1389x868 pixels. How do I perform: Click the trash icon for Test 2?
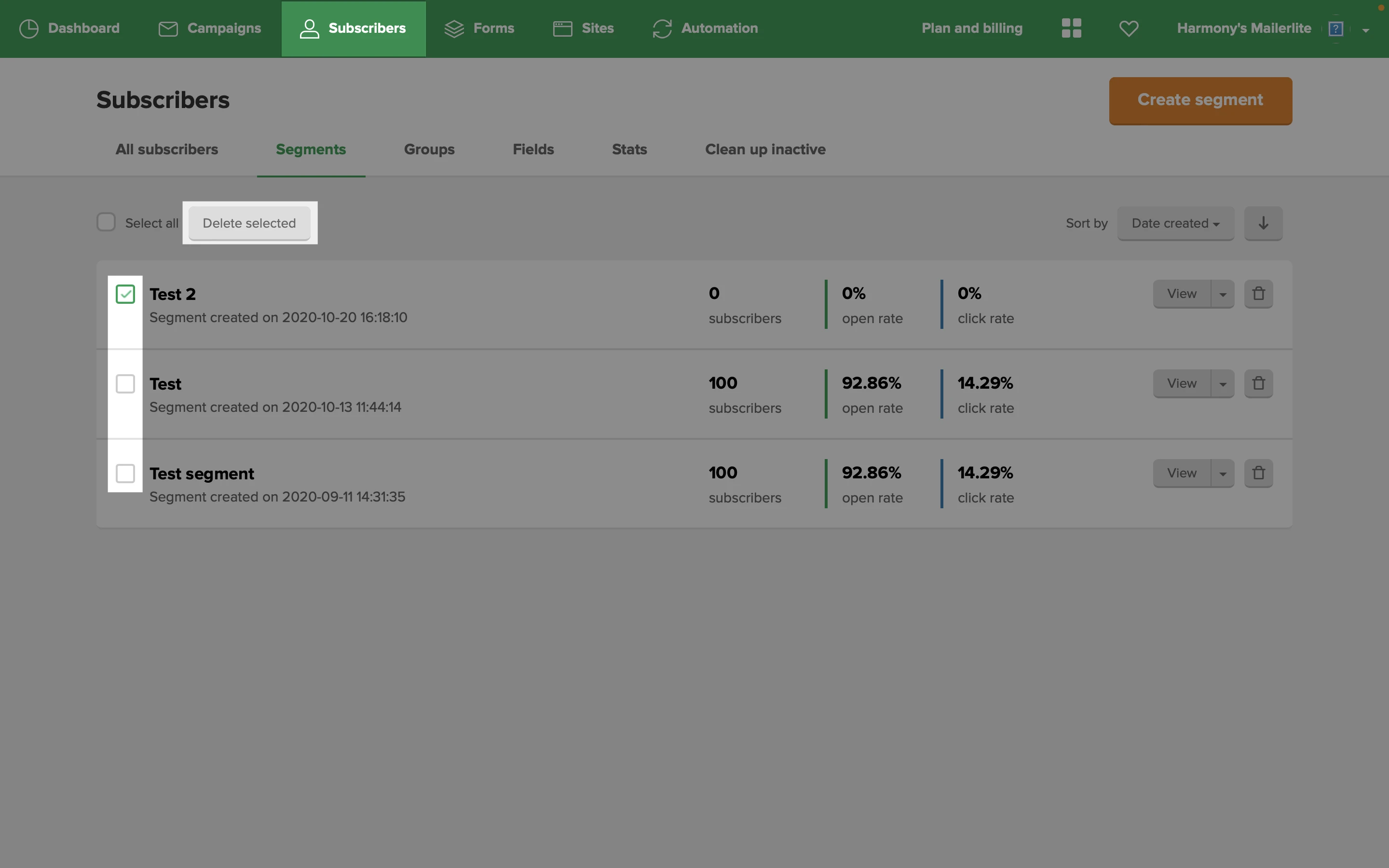pos(1258,294)
